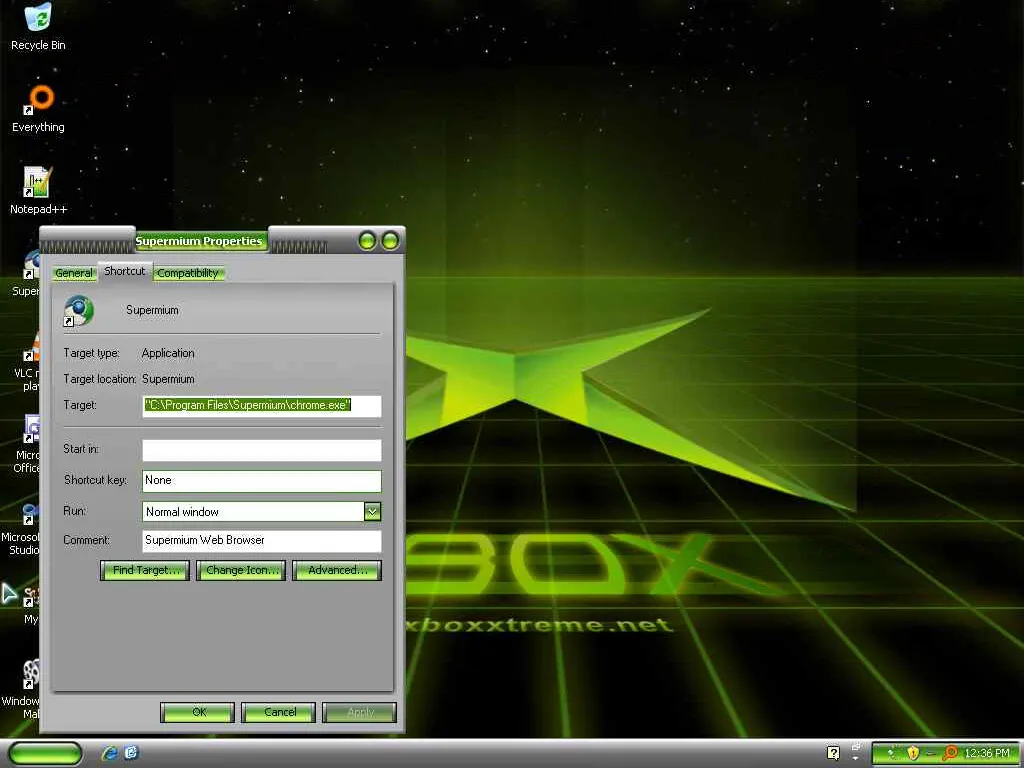Viewport: 1024px width, 768px height.
Task: Select the VLC media player desktop shortcut
Action: tap(29, 362)
